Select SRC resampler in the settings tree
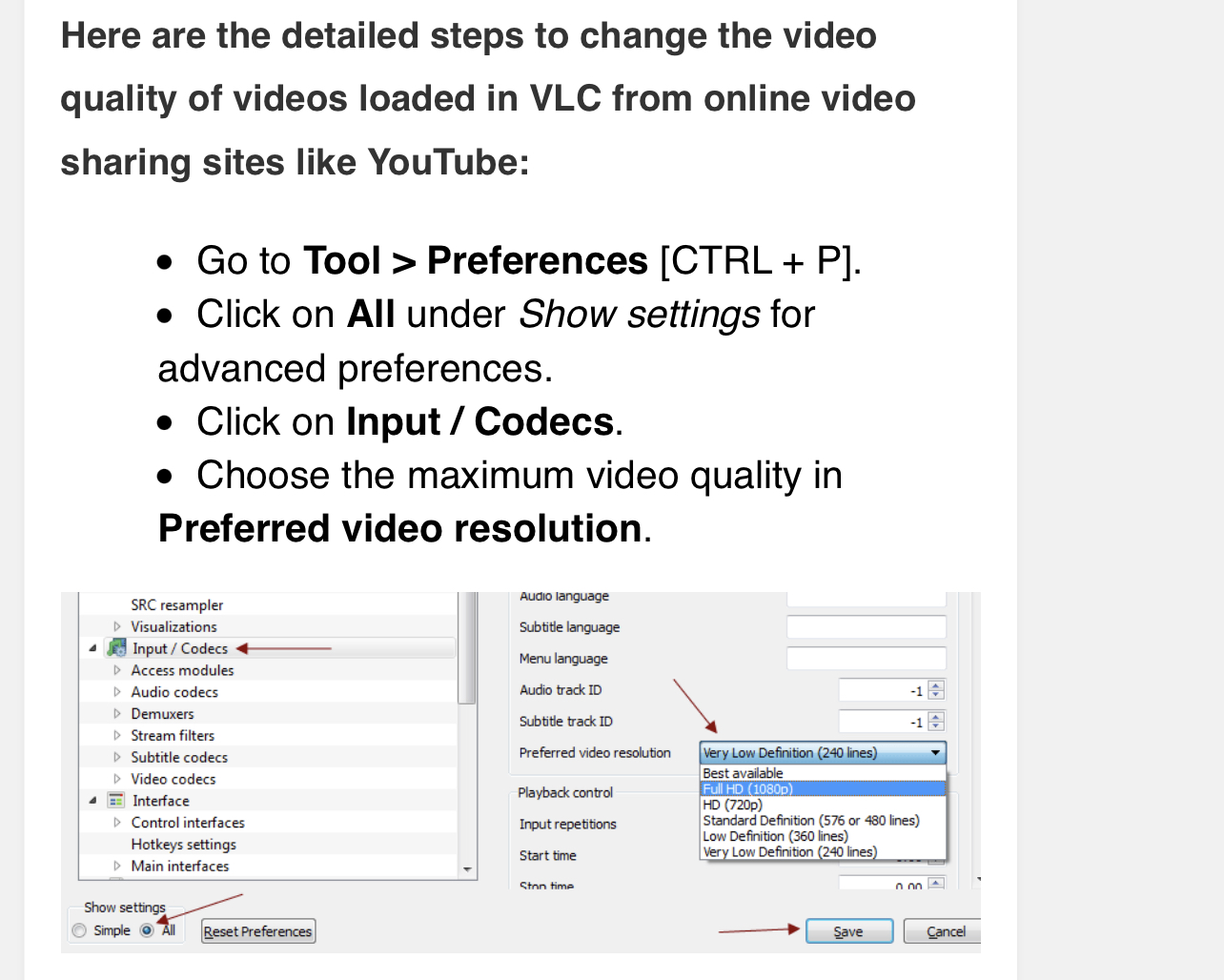The height and width of the screenshot is (980, 1224). 177,604
